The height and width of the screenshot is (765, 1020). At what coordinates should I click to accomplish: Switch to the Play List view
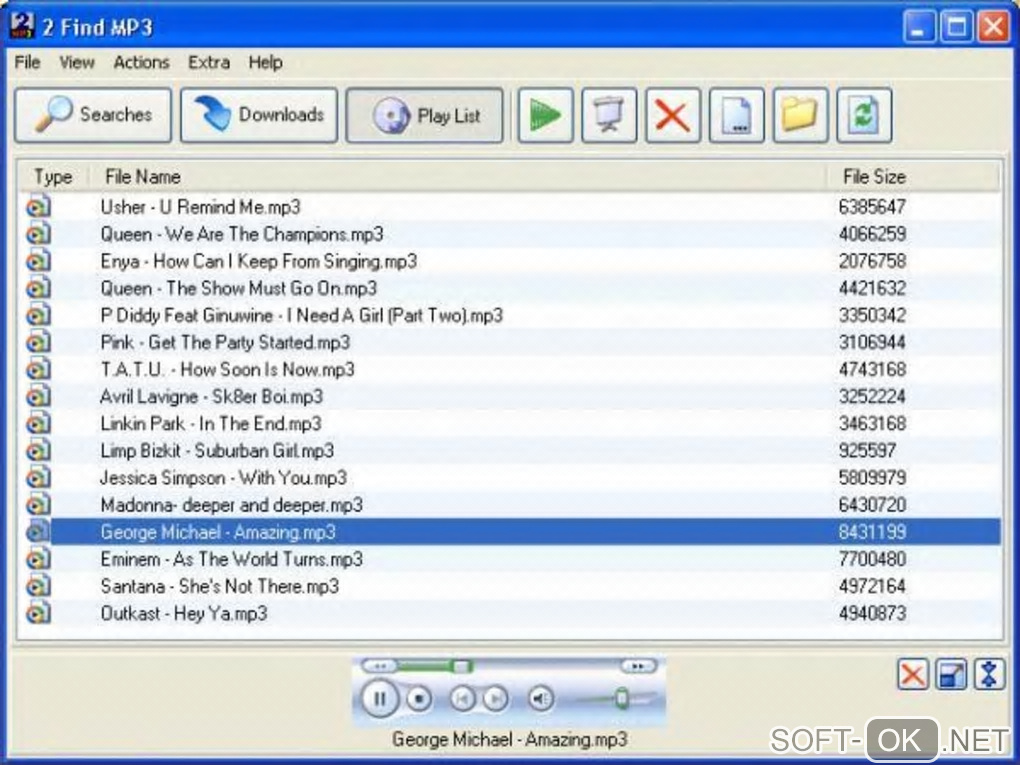coord(425,115)
